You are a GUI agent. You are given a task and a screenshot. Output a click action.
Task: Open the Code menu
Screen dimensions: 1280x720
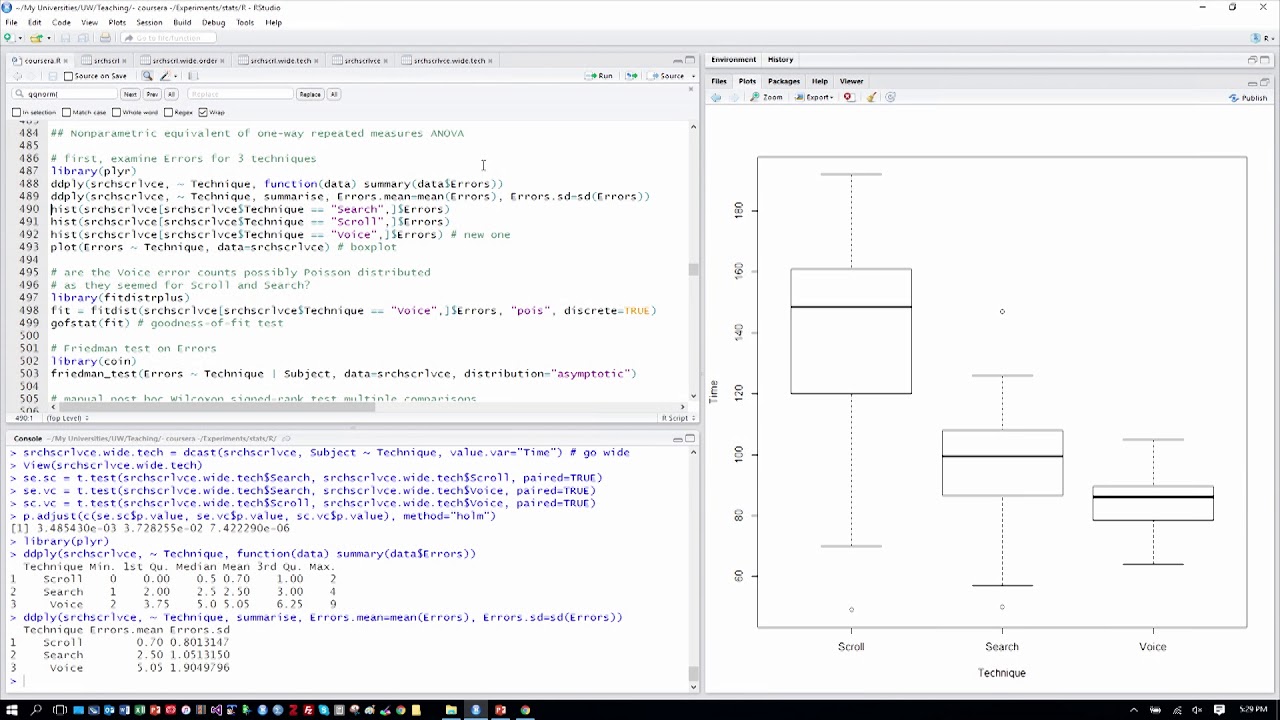(x=61, y=22)
